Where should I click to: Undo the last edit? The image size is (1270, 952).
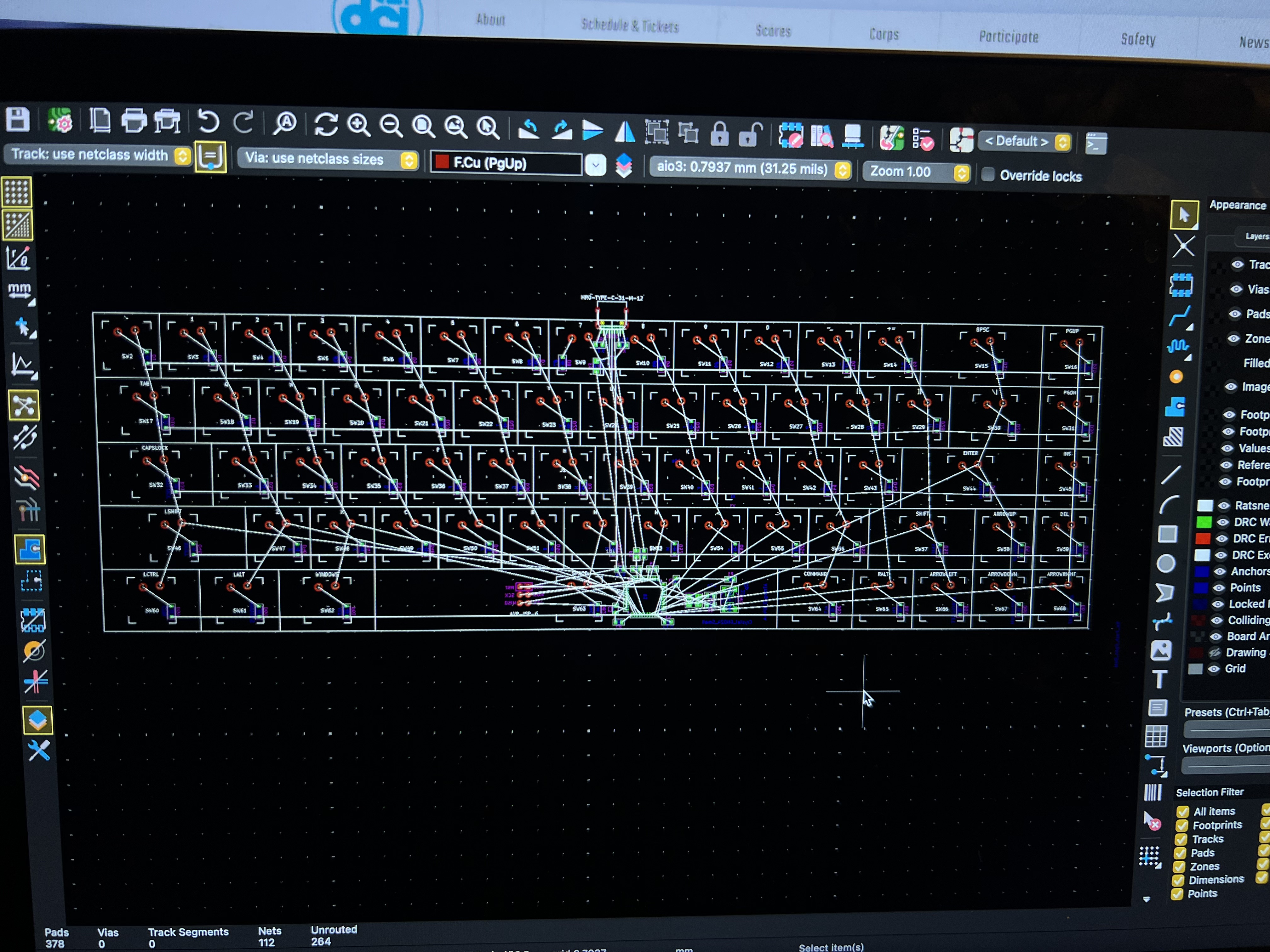click(209, 122)
